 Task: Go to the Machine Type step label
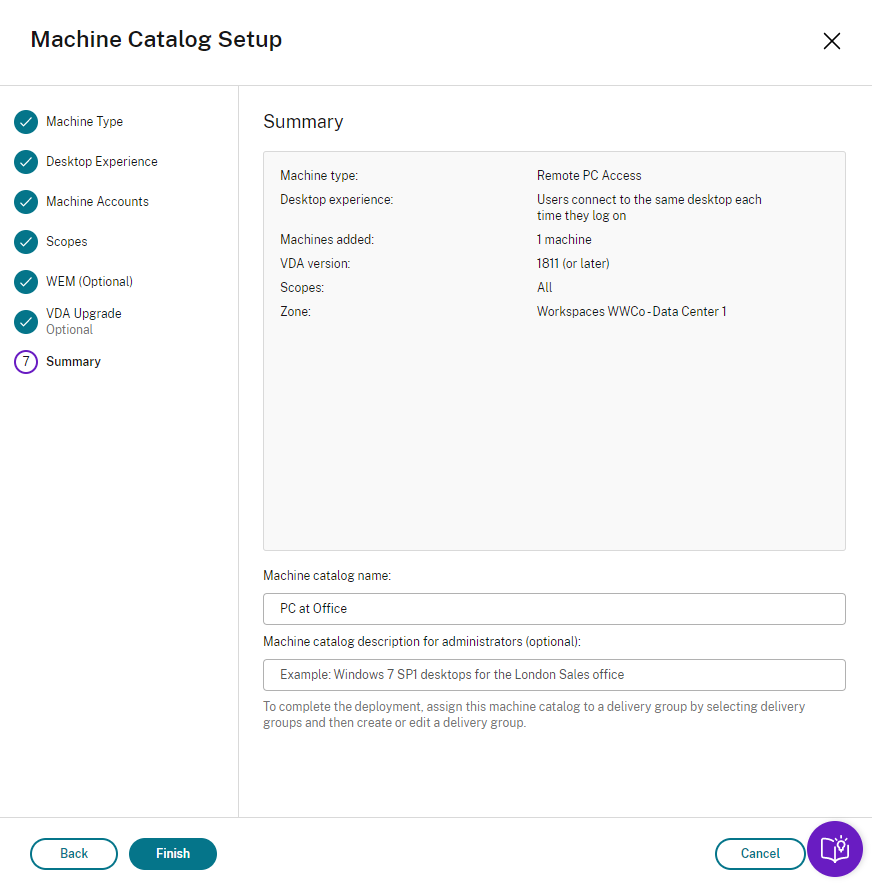click(84, 122)
